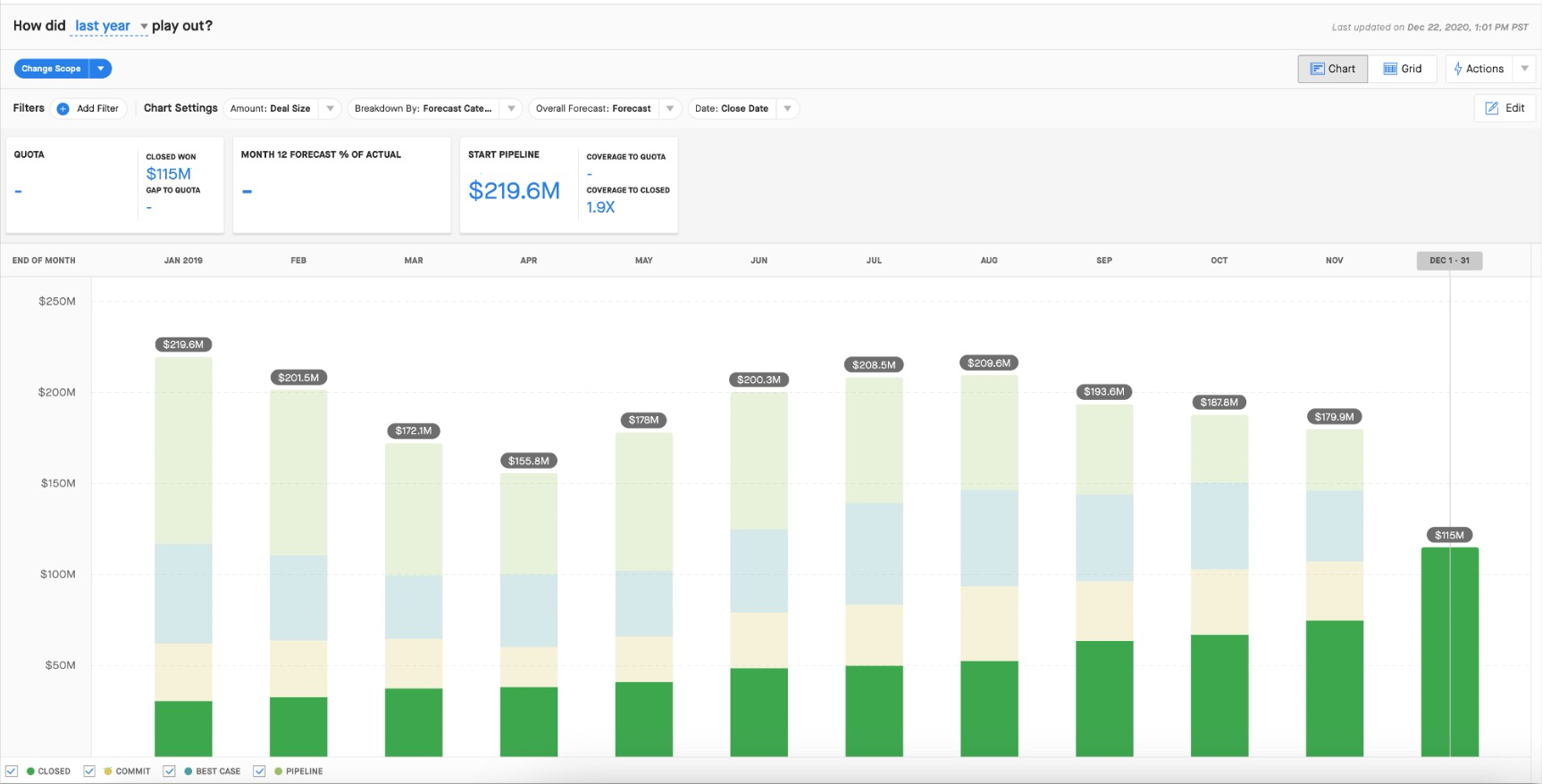
Task: Click the pencil Edit icon
Action: coord(1491,108)
